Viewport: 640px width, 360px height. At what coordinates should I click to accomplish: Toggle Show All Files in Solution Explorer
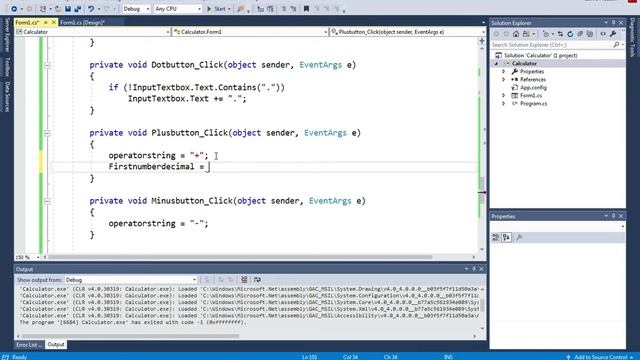[x=590, y=34]
